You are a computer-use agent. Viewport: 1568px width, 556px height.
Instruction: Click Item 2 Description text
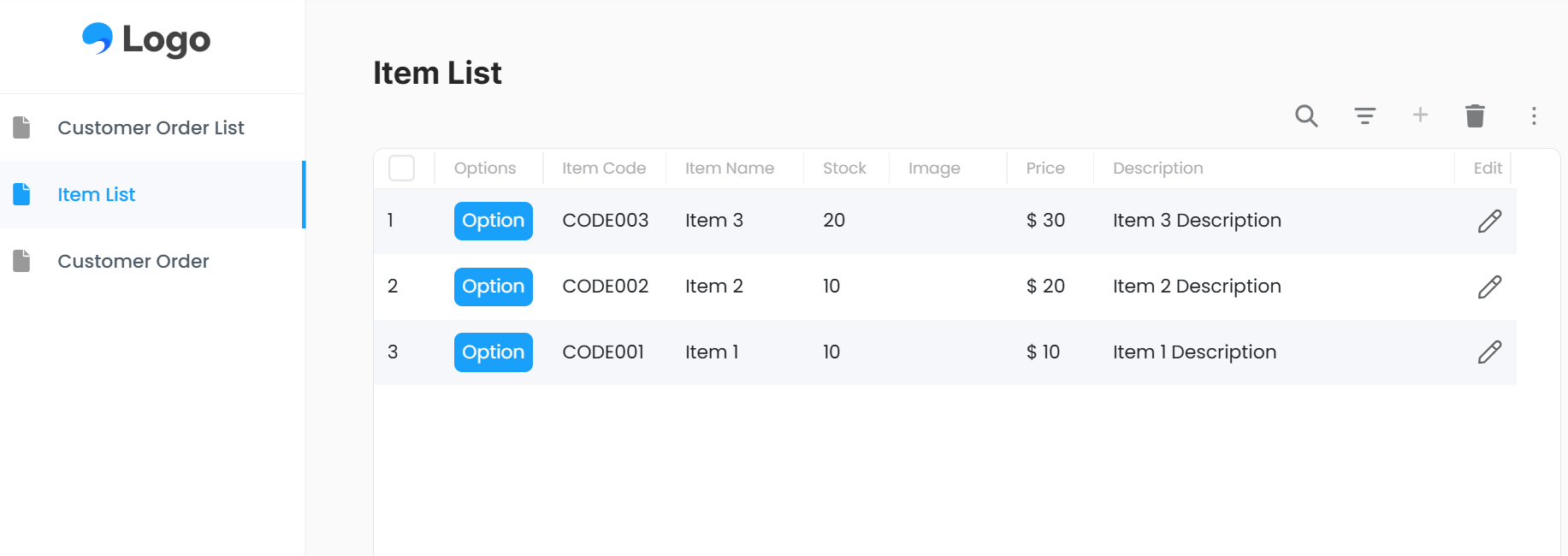1197,287
